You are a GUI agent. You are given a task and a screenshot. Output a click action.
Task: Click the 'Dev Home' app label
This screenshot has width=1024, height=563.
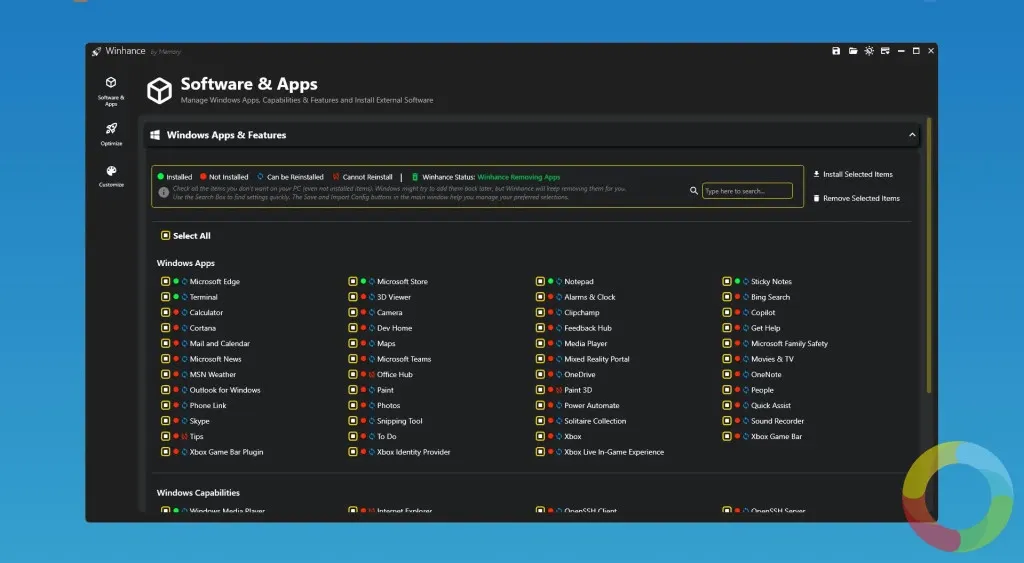394,328
